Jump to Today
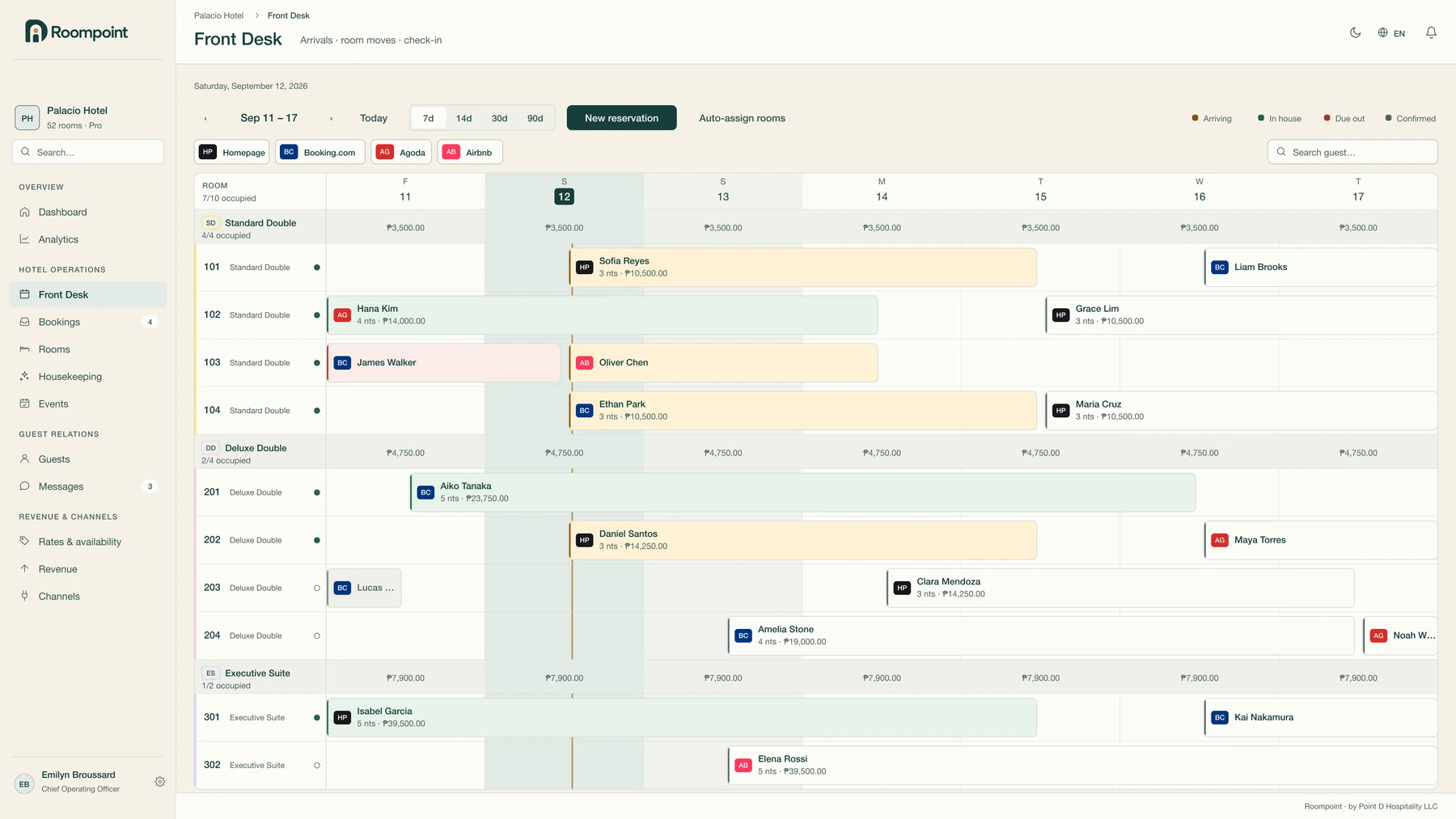Screen dimensions: 1456x819 coord(374,118)
